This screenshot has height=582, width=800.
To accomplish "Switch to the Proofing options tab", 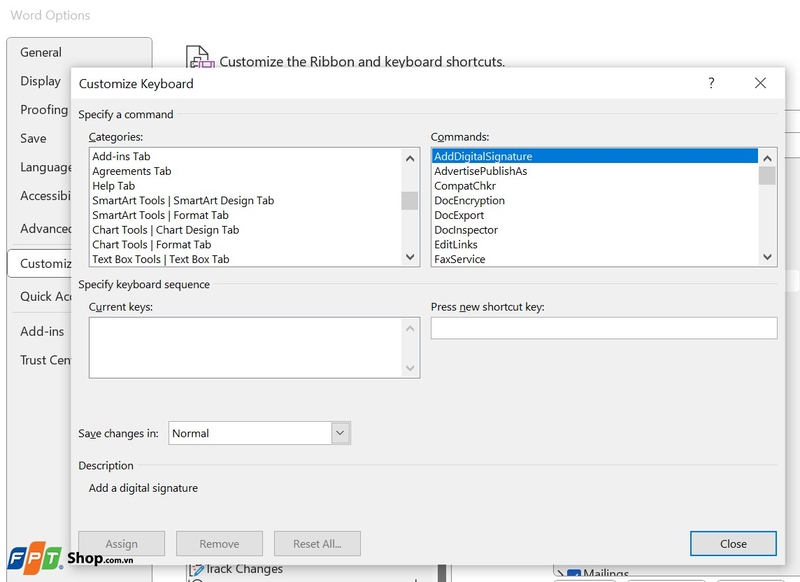I will tap(43, 110).
